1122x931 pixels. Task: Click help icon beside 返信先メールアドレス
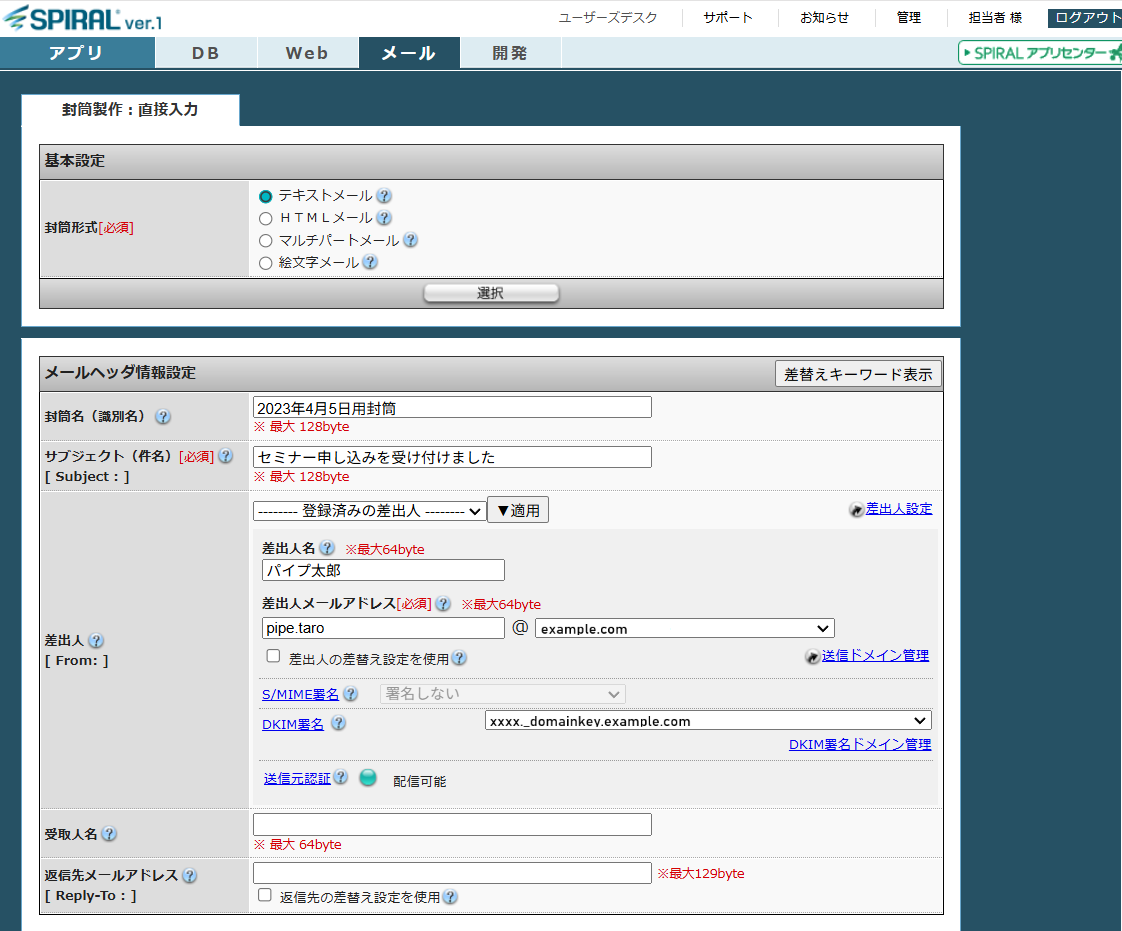tap(189, 876)
